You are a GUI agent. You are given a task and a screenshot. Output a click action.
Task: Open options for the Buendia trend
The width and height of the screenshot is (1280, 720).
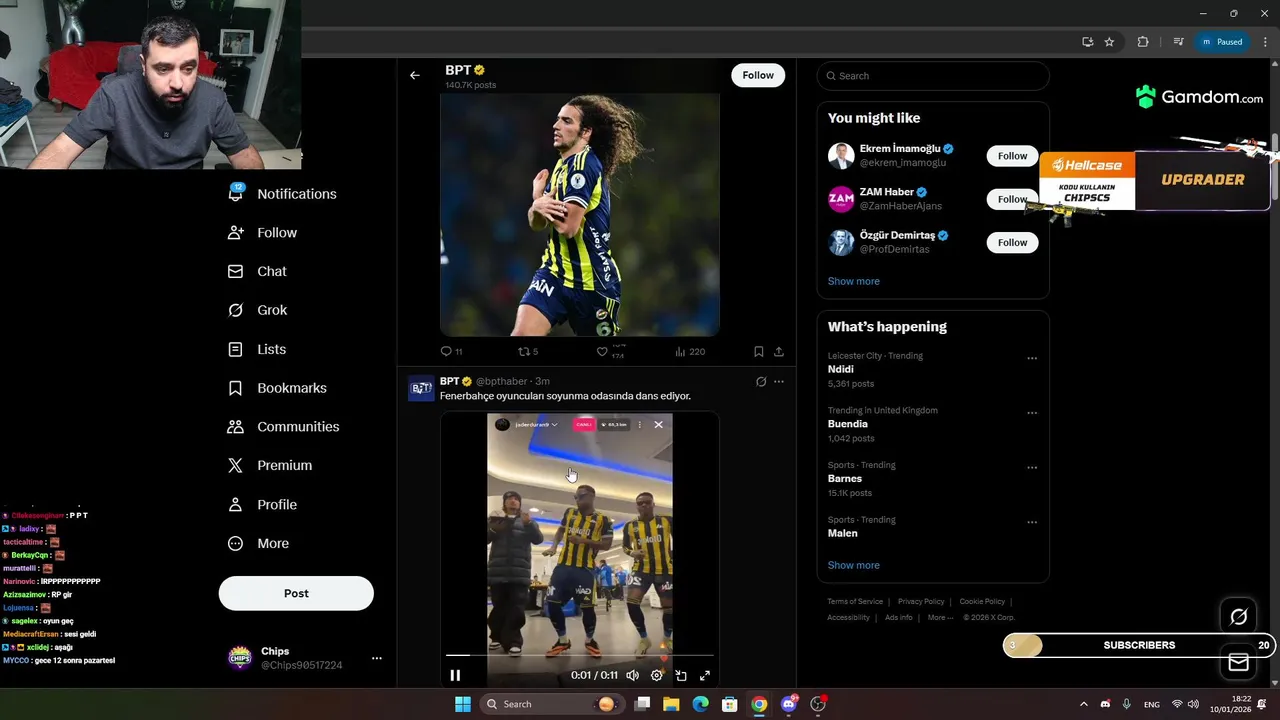point(1032,413)
